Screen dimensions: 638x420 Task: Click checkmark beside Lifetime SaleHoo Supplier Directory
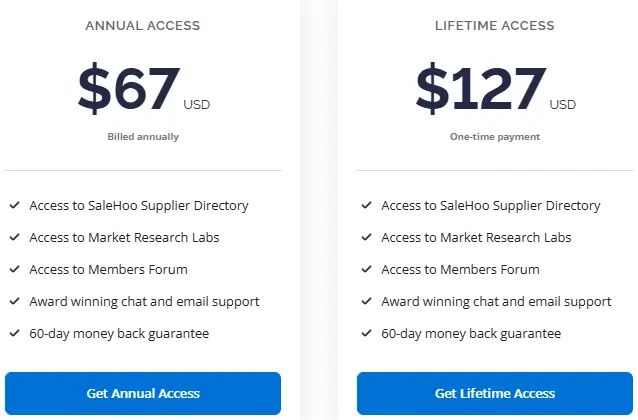click(366, 206)
